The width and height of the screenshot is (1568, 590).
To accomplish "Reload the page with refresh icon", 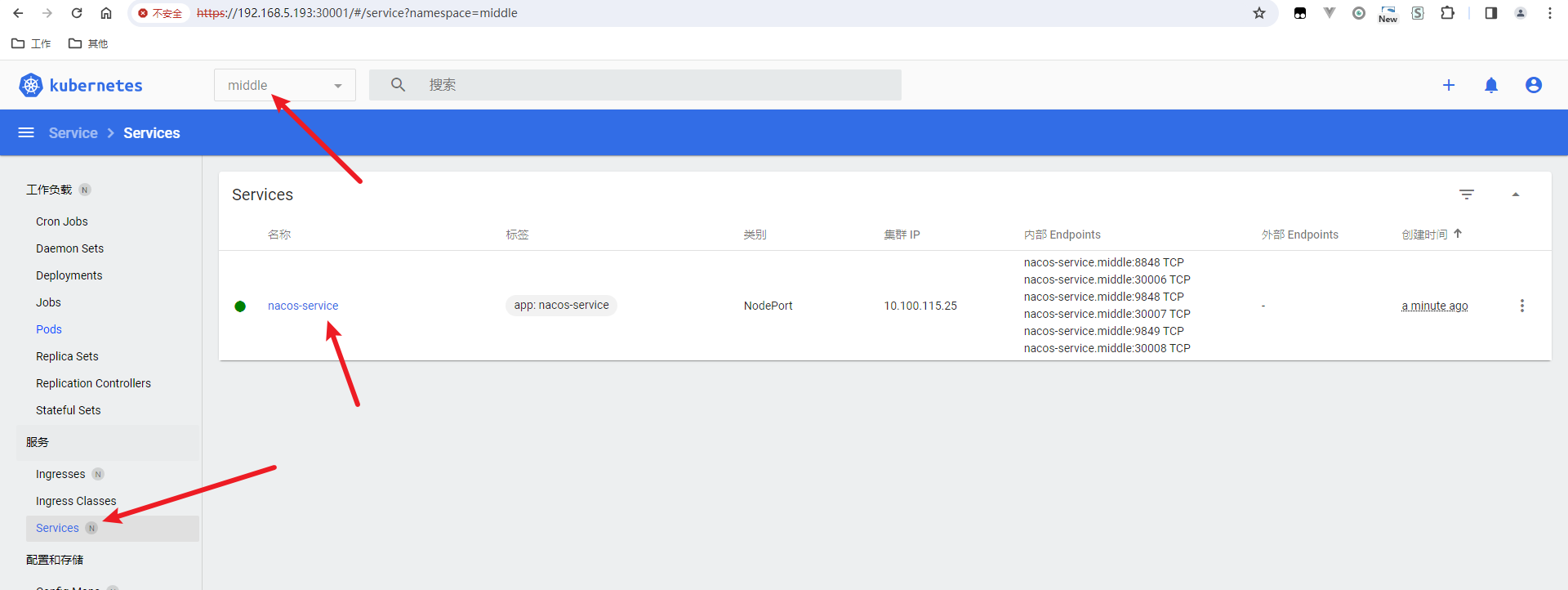I will pyautogui.click(x=77, y=13).
